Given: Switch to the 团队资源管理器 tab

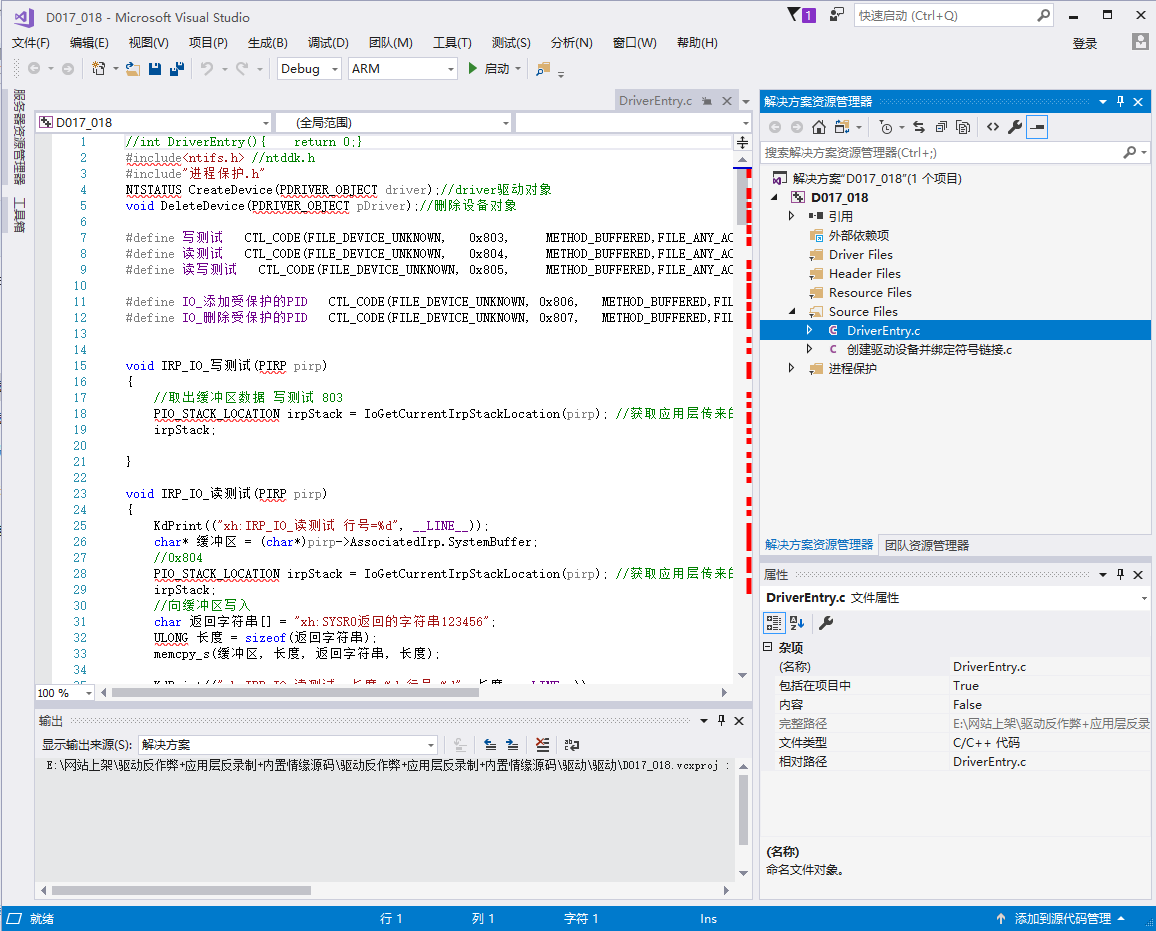Looking at the screenshot, I should [x=927, y=546].
